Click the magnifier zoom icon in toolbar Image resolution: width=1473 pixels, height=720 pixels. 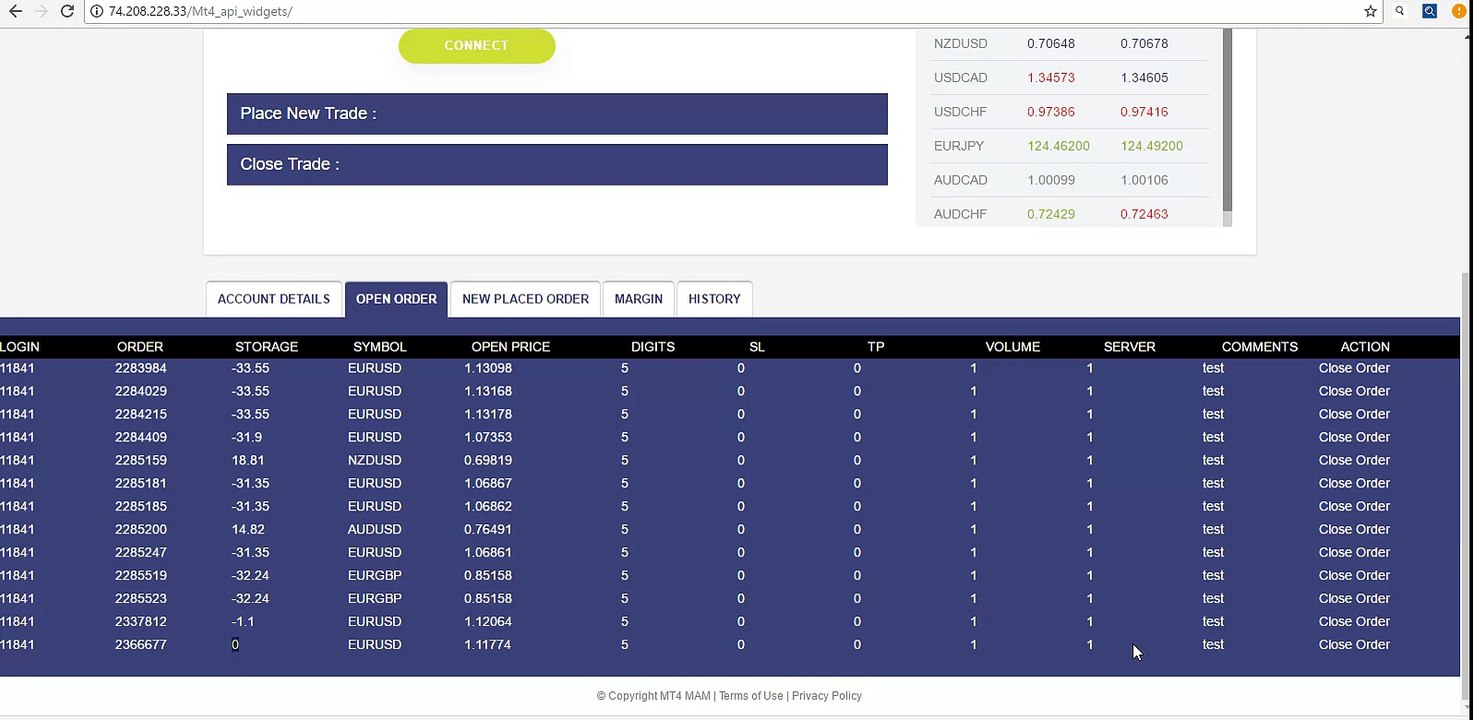pyautogui.click(x=1400, y=11)
